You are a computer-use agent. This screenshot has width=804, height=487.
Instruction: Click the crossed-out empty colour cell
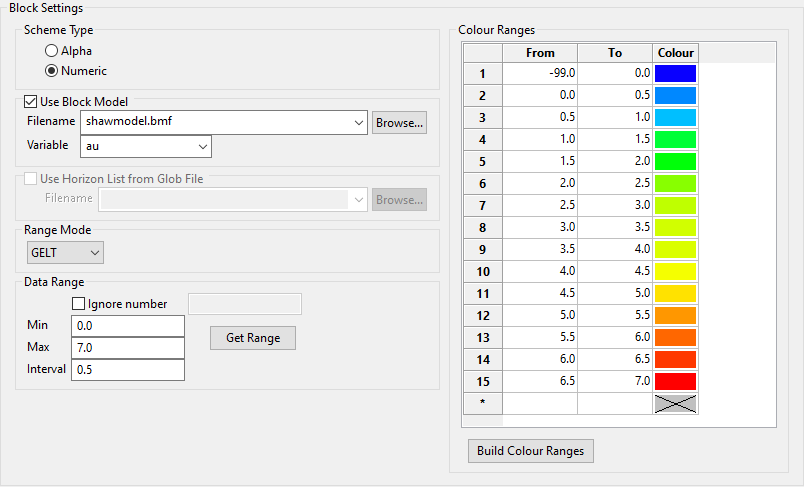[x=675, y=403]
